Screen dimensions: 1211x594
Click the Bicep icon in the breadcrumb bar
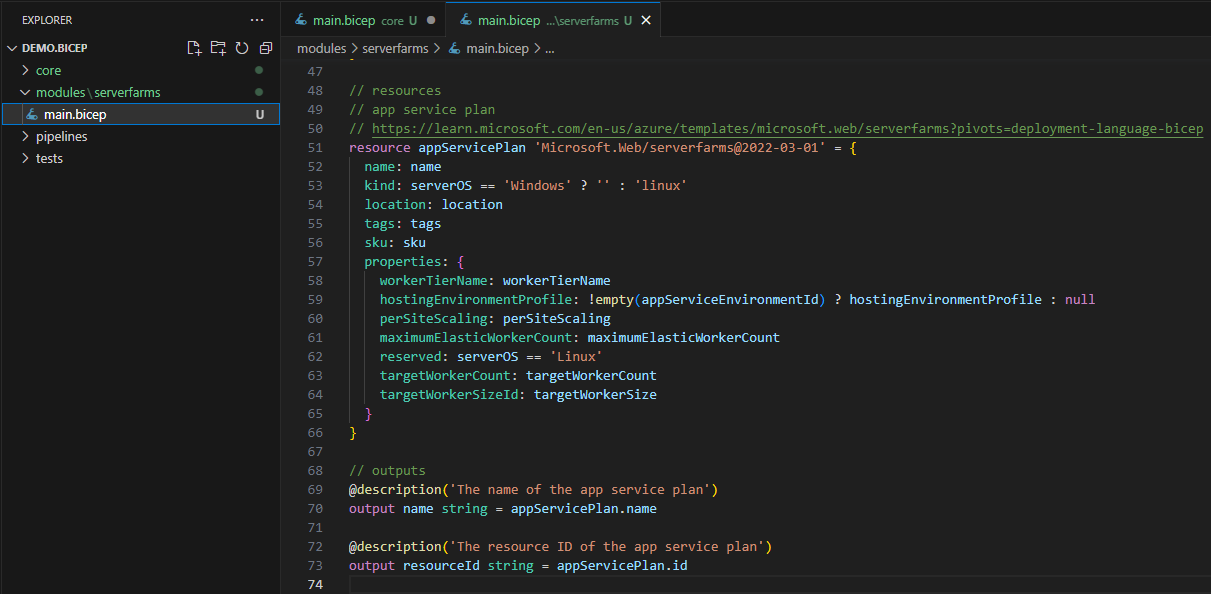coord(454,47)
